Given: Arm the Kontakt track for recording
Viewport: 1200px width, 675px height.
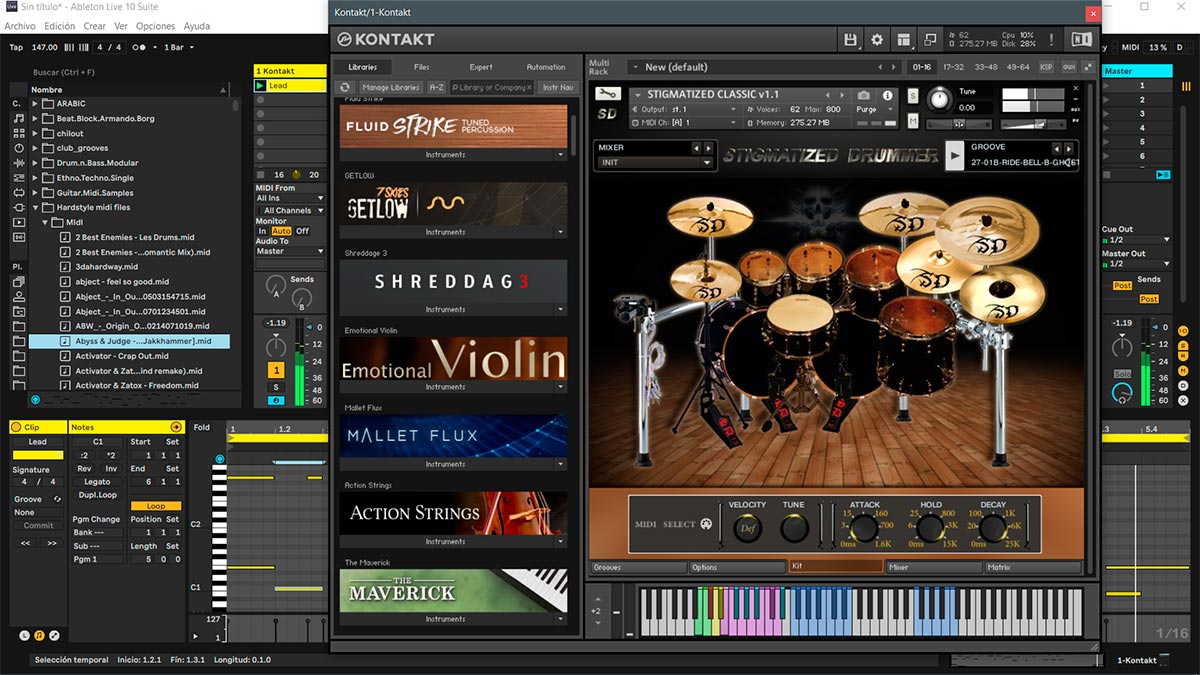Looking at the screenshot, I should [275, 400].
